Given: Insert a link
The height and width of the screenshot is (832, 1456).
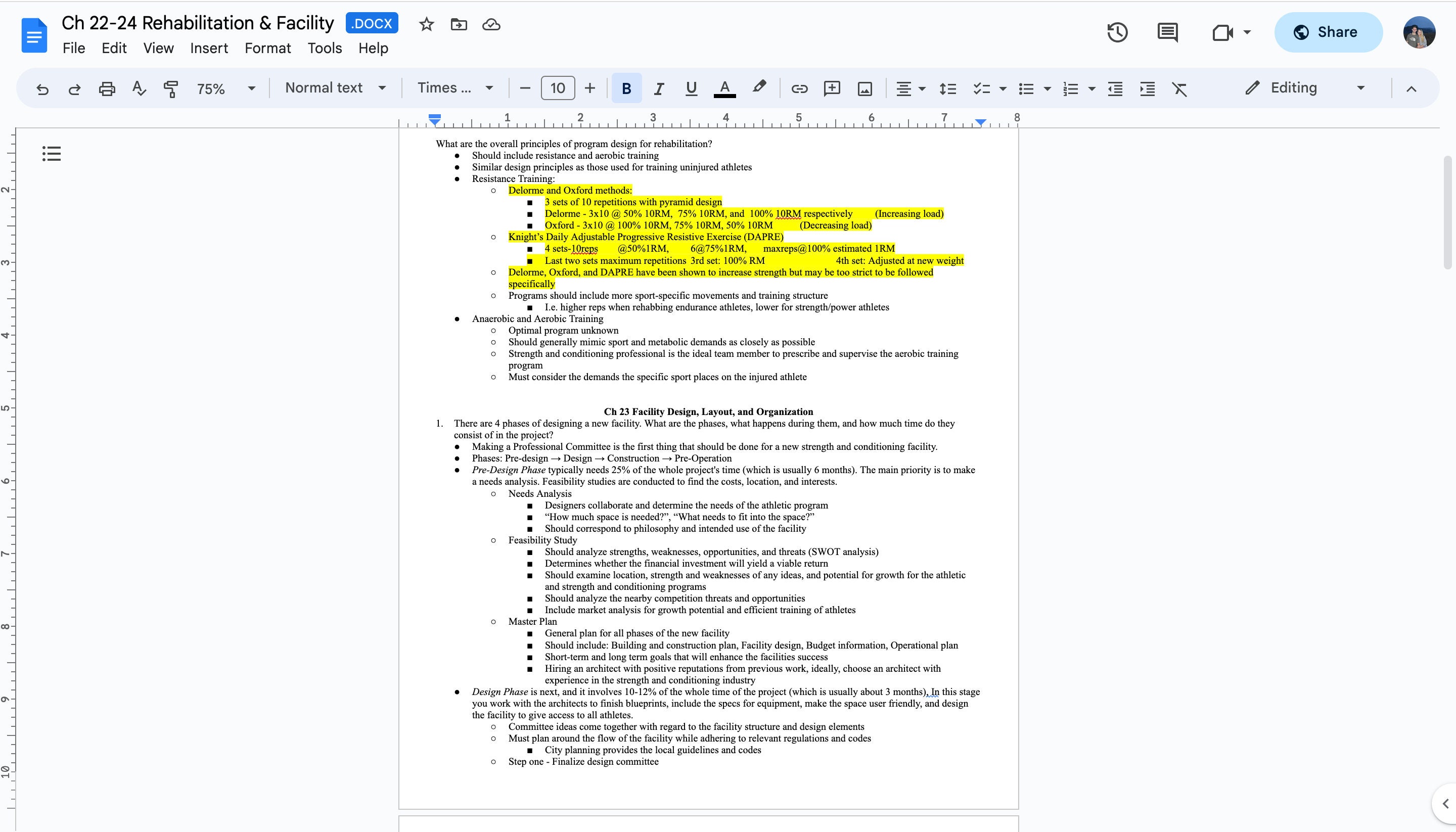Looking at the screenshot, I should pos(799,88).
